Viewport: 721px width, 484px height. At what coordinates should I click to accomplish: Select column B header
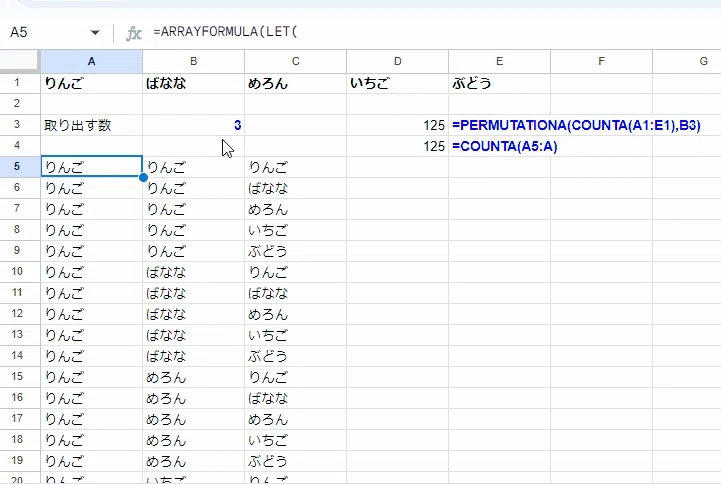pyautogui.click(x=194, y=62)
